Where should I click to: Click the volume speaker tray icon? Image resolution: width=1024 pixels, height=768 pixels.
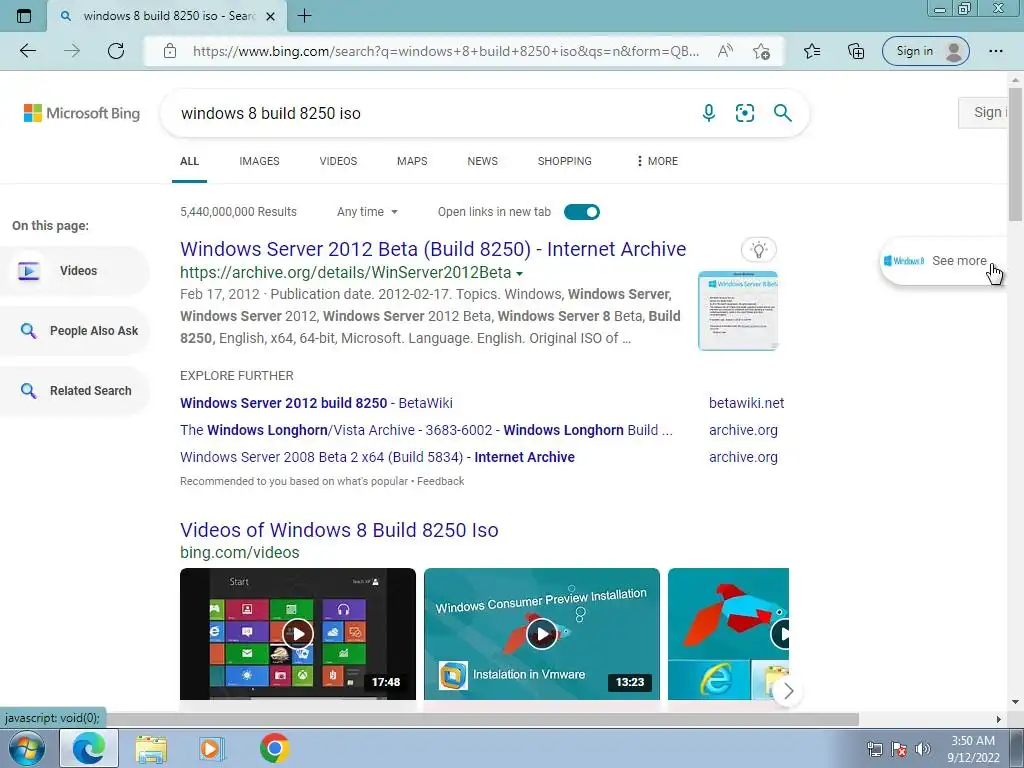tap(923, 749)
